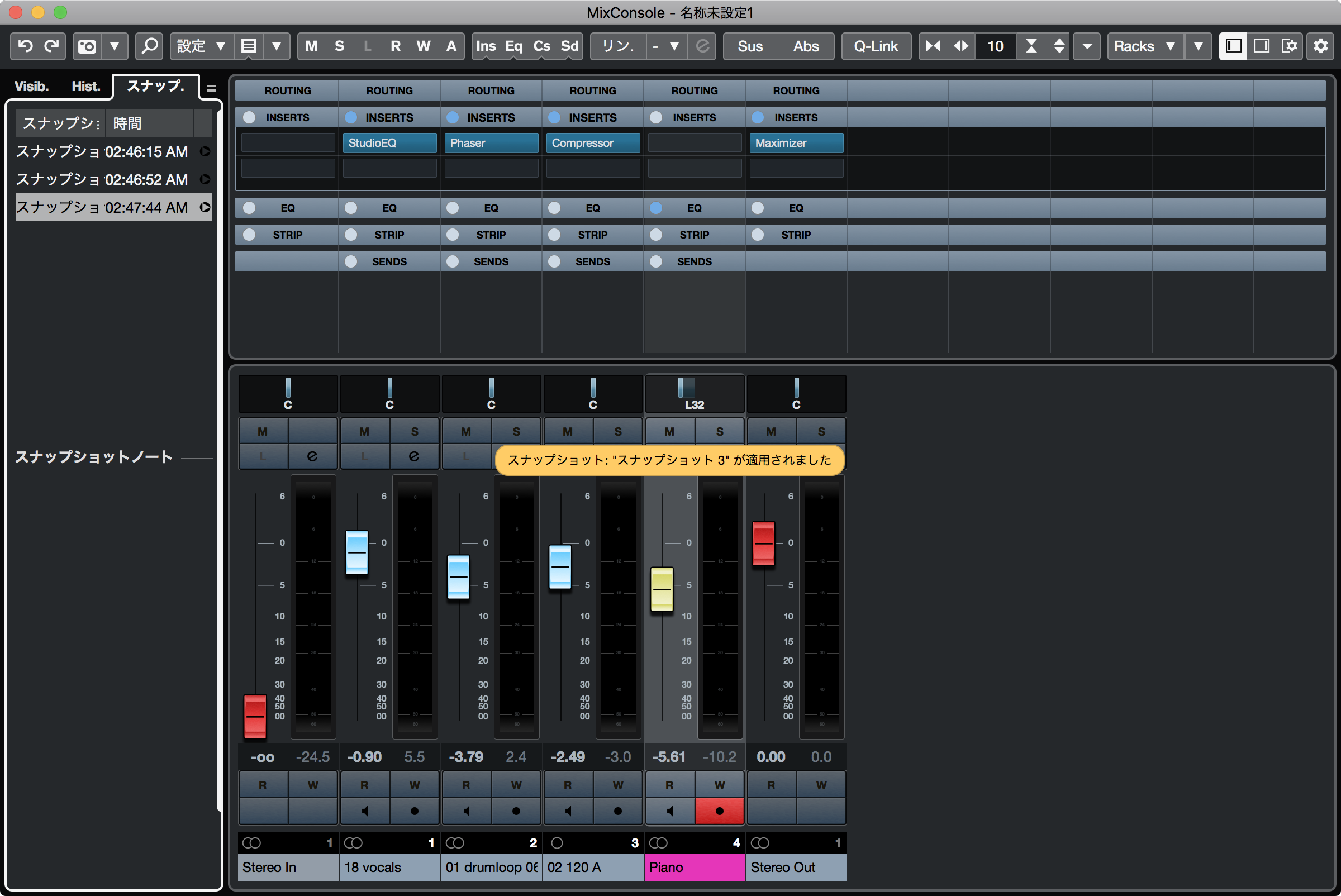This screenshot has width=1341, height=896.
Task: Click the camera snapshot icon
Action: coord(87,46)
